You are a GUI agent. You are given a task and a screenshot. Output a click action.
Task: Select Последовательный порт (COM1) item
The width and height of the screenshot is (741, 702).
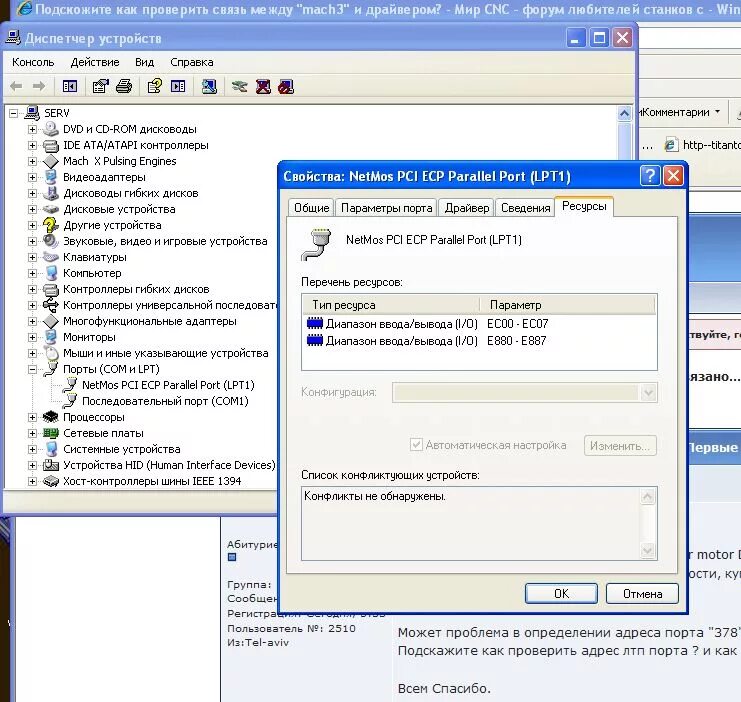[x=165, y=401]
